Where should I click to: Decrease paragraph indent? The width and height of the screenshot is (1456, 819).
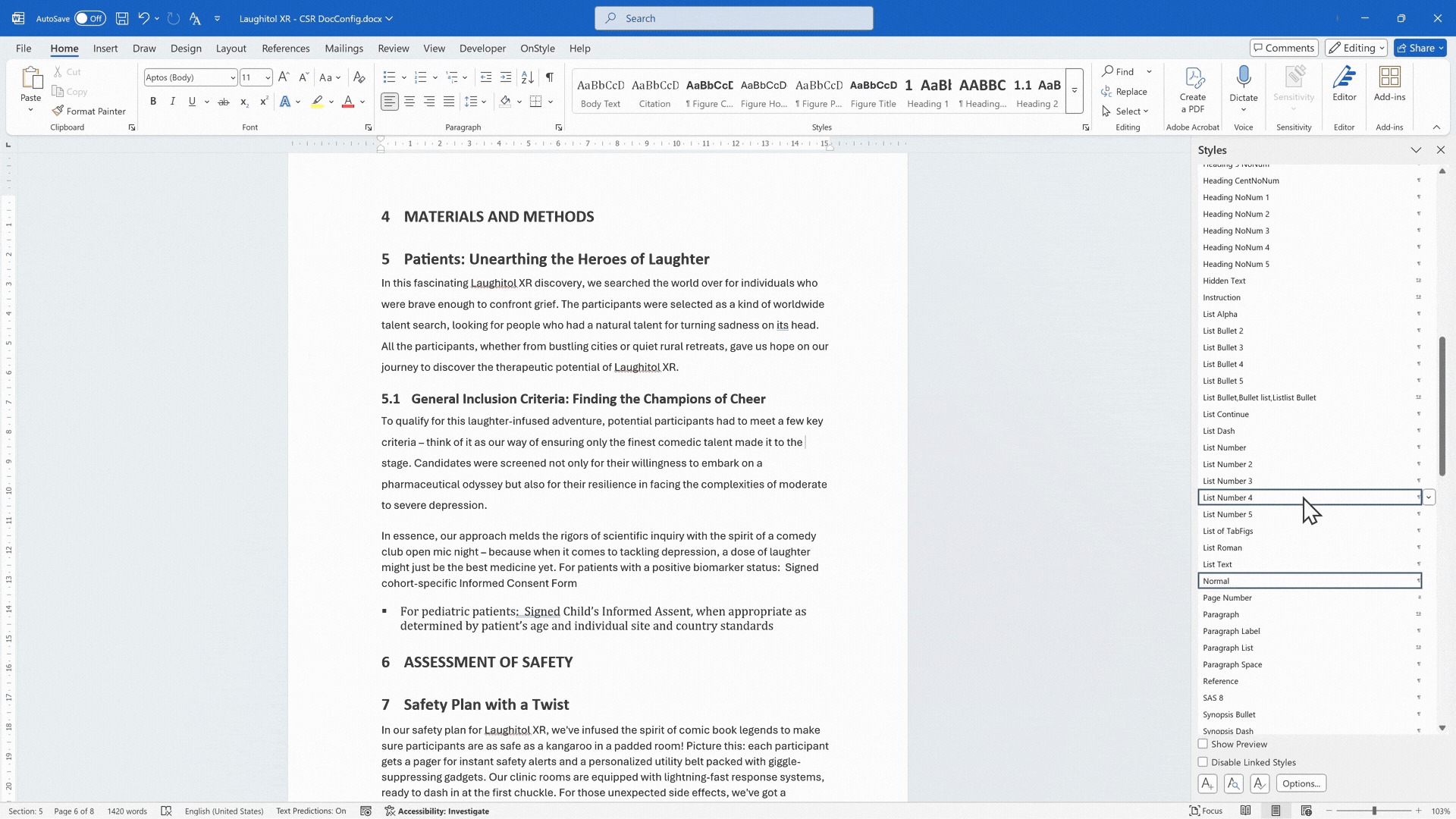point(486,77)
